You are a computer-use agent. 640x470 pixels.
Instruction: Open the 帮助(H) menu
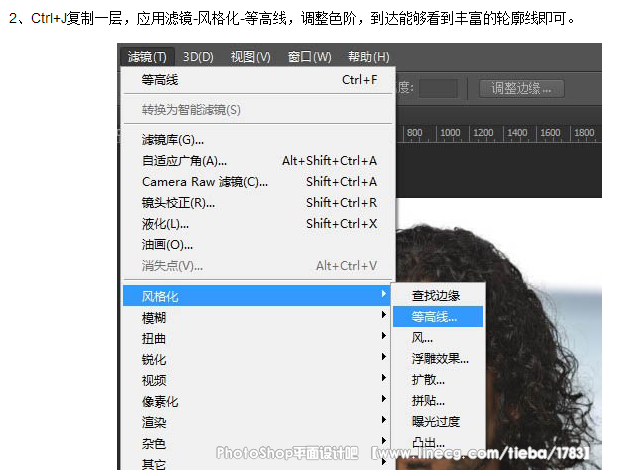point(368,57)
